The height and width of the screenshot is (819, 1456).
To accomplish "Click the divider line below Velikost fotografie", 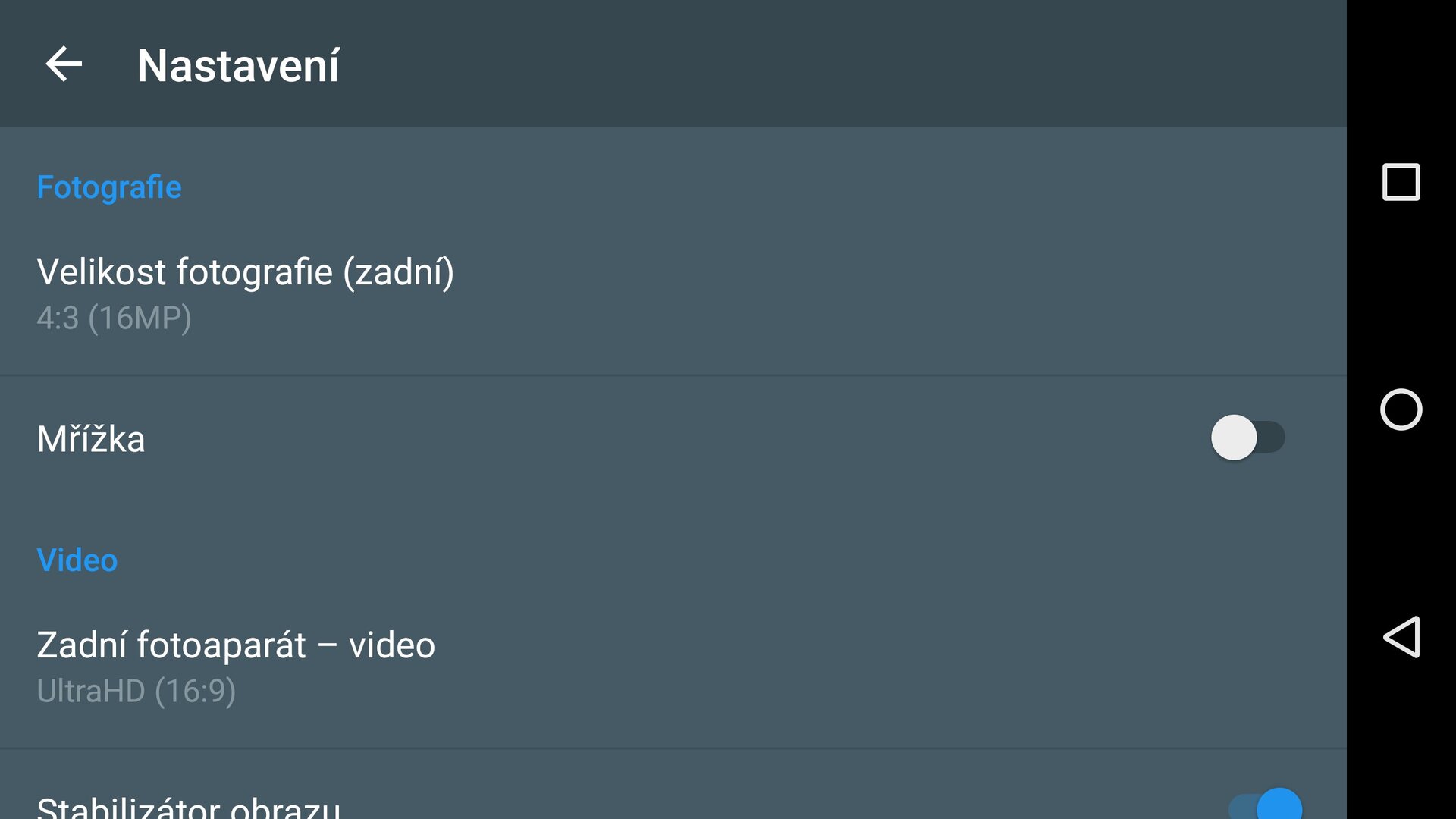I will 673,375.
